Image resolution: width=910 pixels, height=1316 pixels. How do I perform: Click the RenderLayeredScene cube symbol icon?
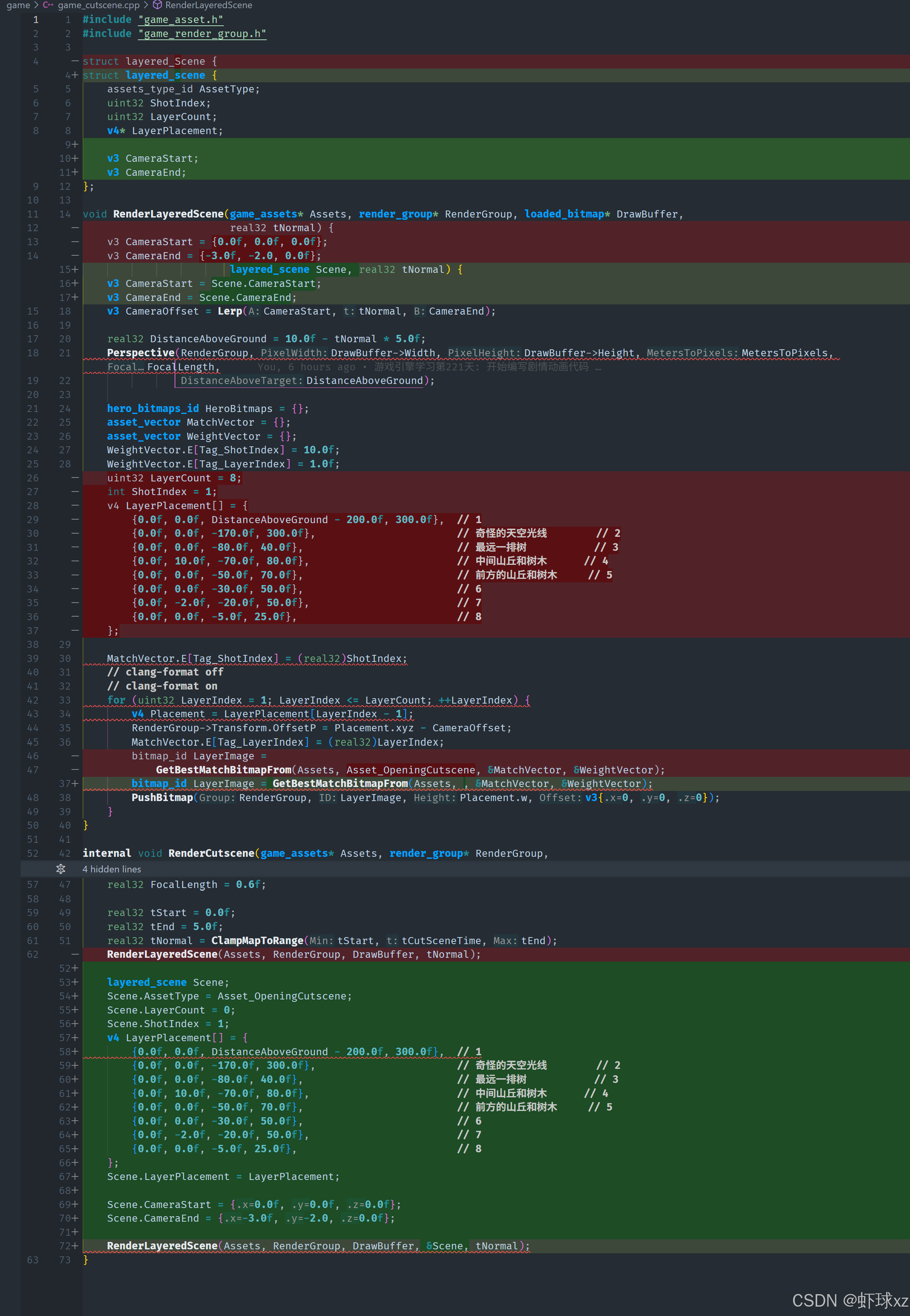pyautogui.click(x=157, y=5)
